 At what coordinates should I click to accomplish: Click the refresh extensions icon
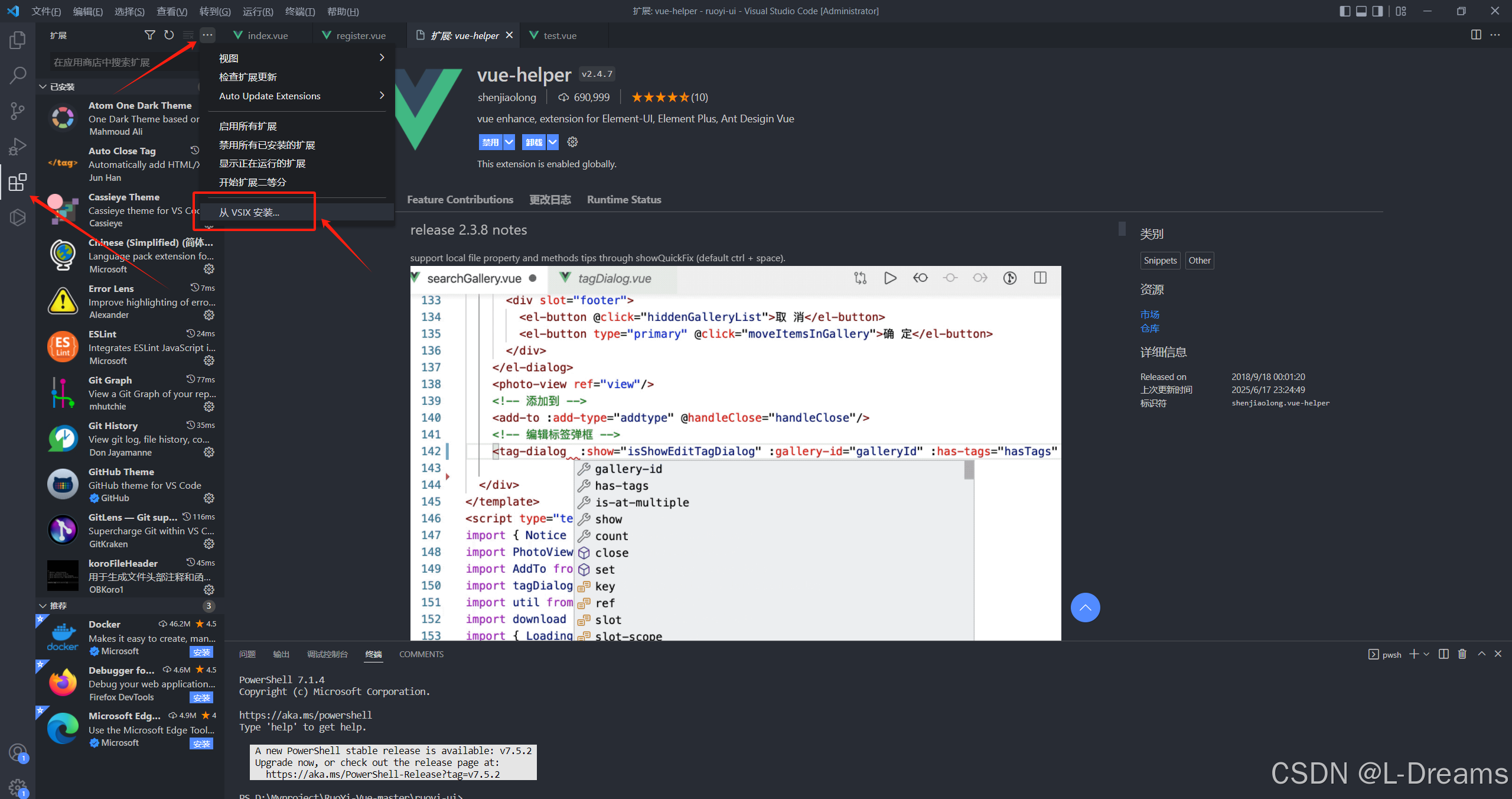tap(169, 35)
